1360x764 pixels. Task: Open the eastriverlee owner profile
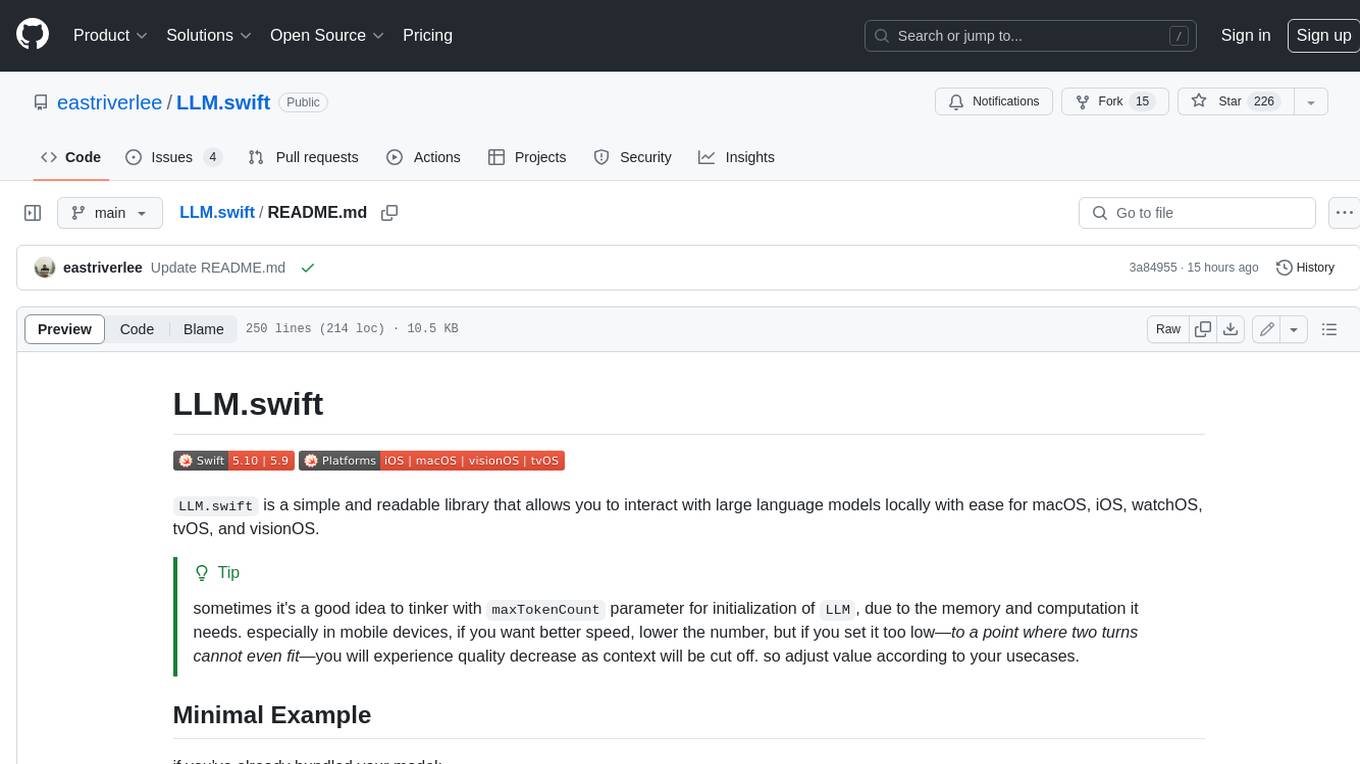click(x=109, y=102)
